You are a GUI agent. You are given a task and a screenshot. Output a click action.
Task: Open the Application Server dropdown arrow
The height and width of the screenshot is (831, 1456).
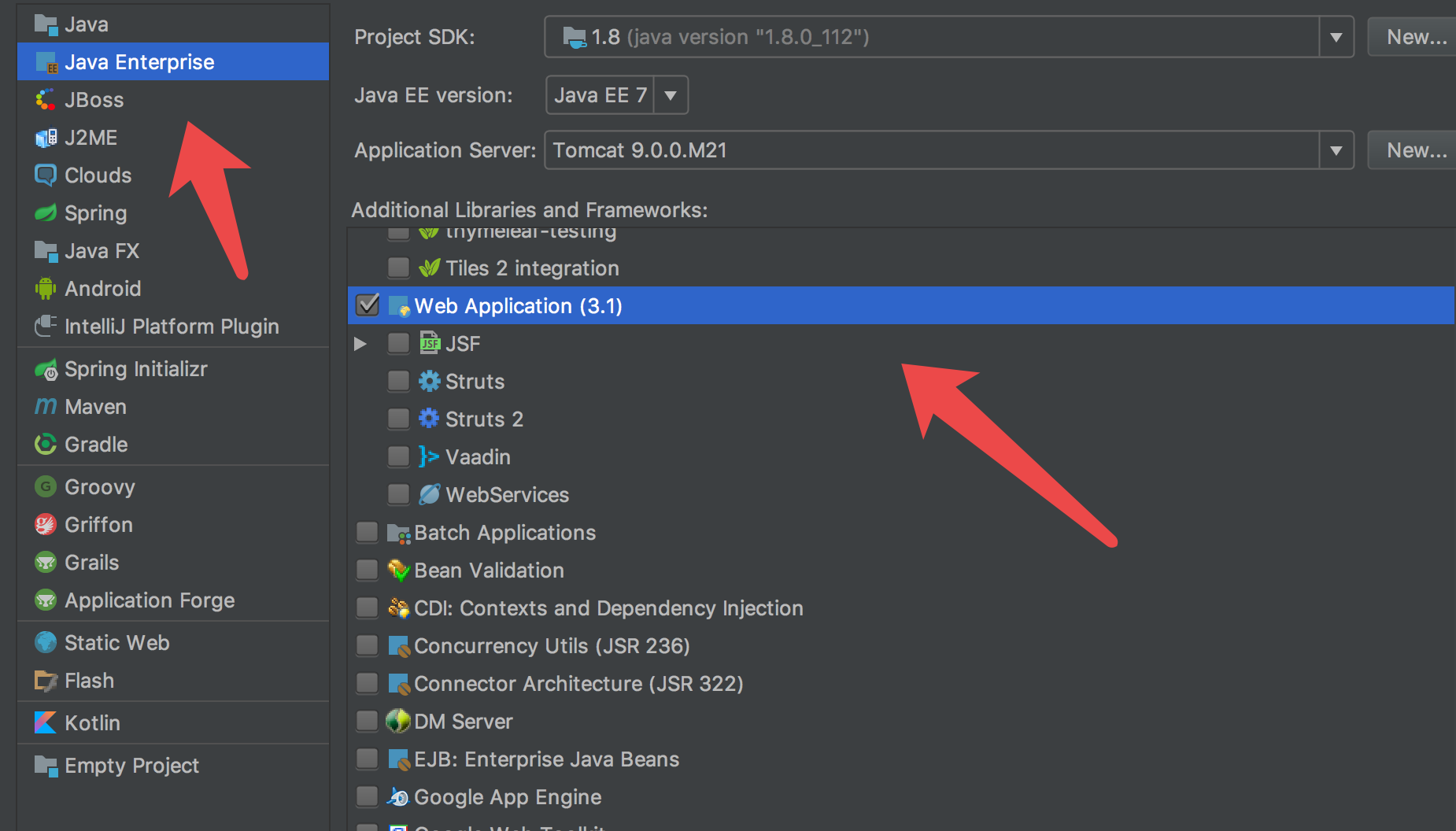1336,150
